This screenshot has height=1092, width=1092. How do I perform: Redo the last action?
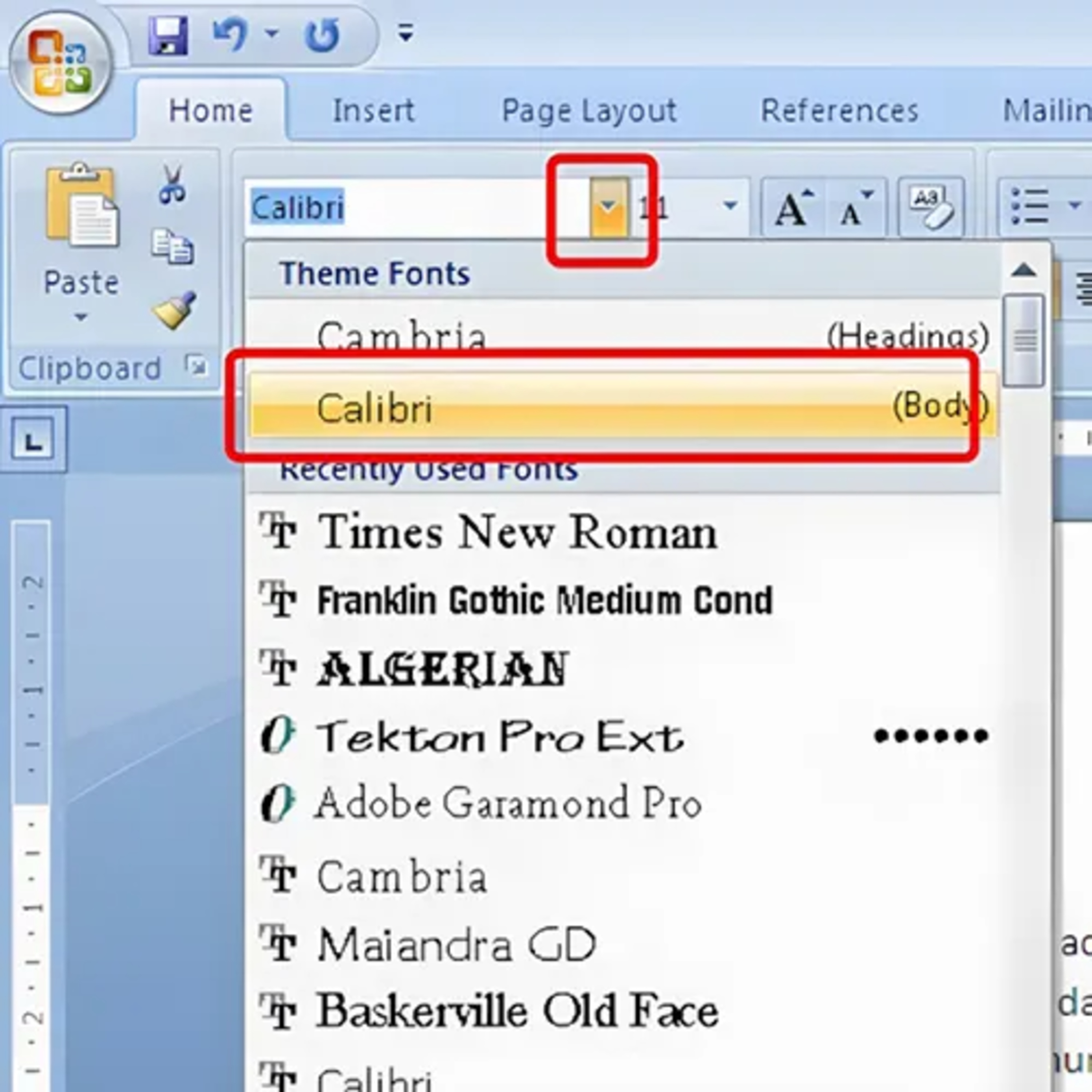click(x=322, y=35)
